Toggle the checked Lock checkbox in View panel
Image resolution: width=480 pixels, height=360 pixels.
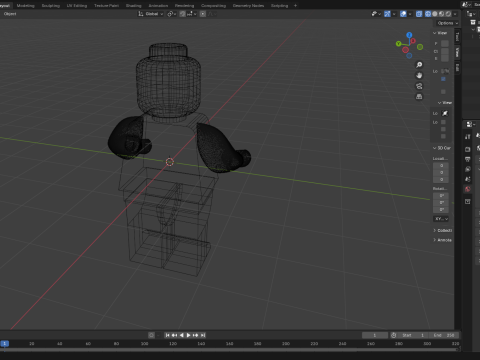pos(443,79)
